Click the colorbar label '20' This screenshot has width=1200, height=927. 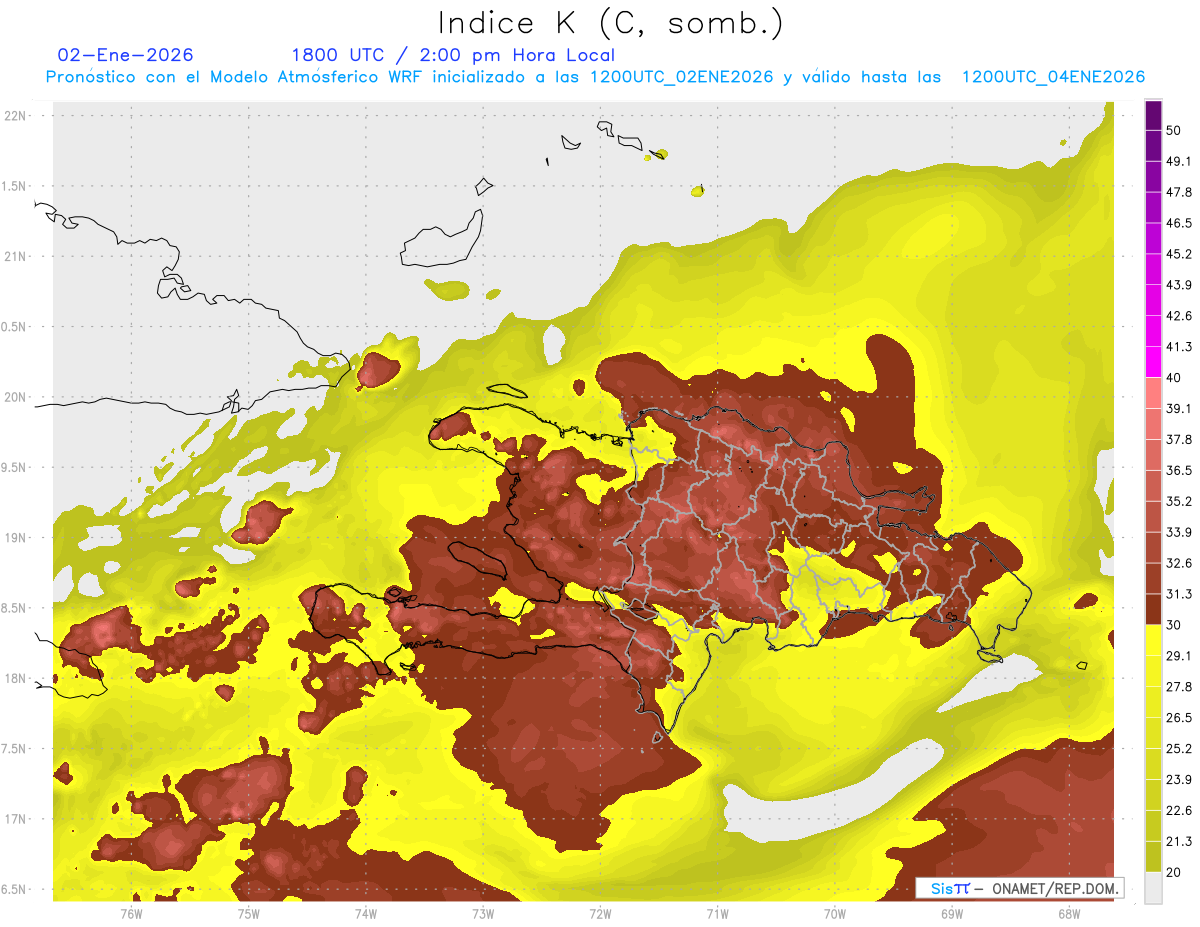pyautogui.click(x=1174, y=871)
